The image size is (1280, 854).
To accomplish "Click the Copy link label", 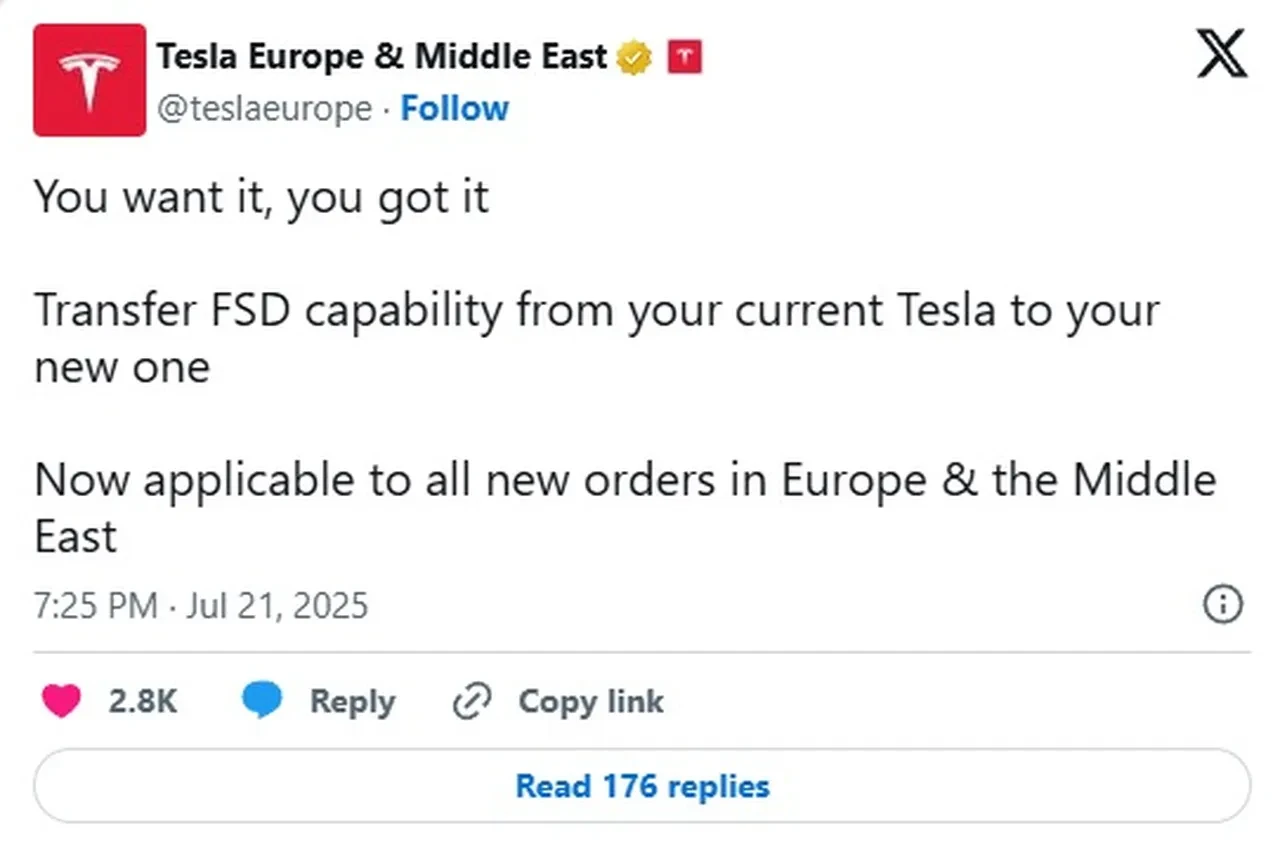I will [x=591, y=701].
